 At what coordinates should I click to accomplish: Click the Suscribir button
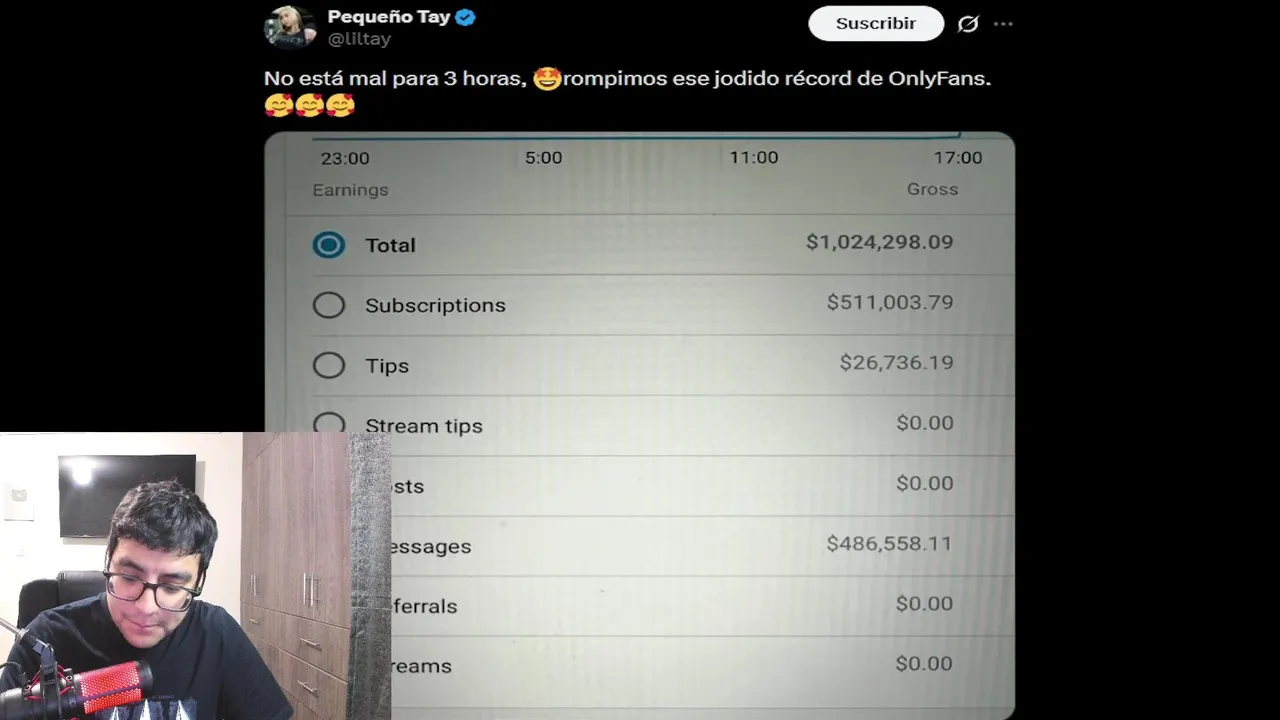[x=876, y=23]
